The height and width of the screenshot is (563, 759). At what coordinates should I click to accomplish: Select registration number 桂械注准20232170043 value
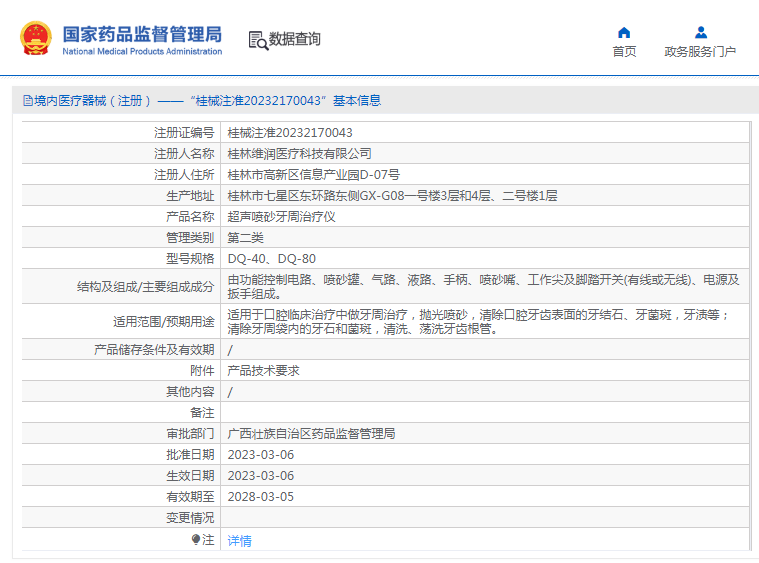[290, 133]
